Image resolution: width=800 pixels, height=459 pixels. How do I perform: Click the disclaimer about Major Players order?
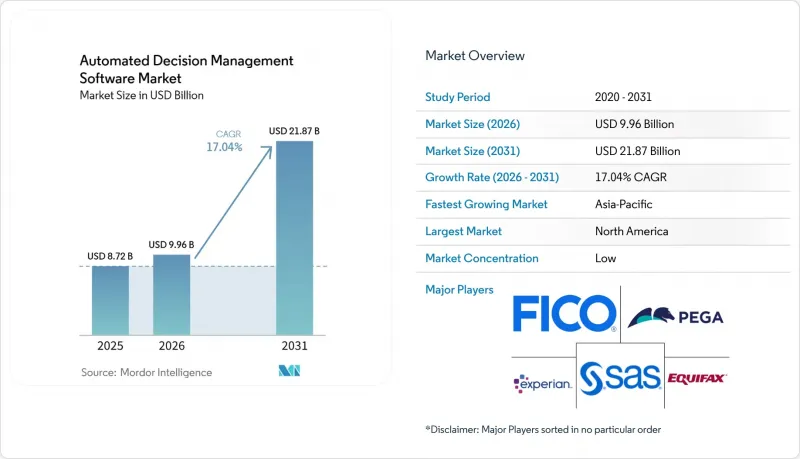[543, 429]
